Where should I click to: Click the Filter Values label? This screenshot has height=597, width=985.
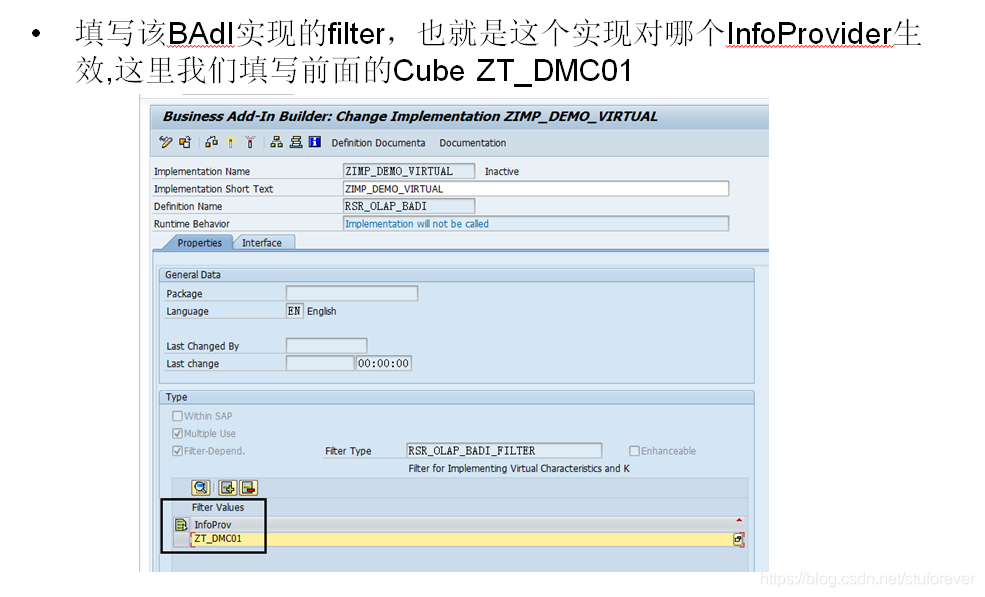point(218,507)
